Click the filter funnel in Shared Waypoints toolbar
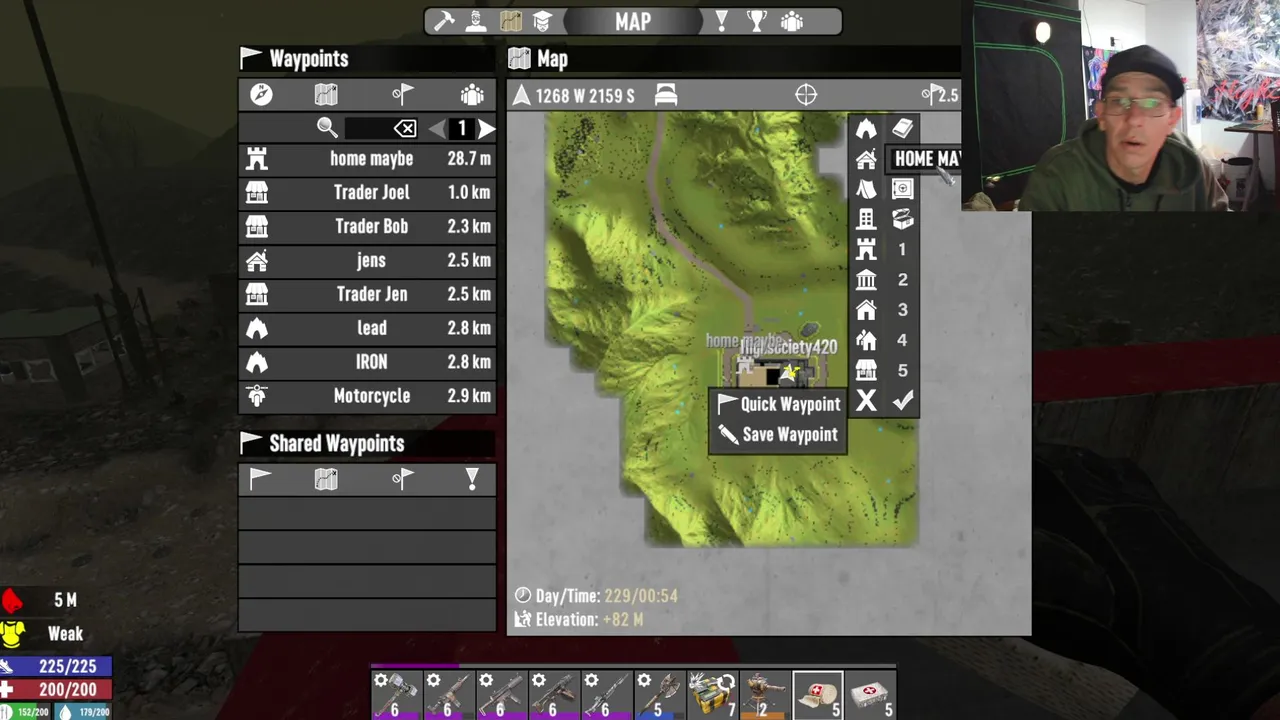The image size is (1280, 720). pyautogui.click(x=472, y=479)
